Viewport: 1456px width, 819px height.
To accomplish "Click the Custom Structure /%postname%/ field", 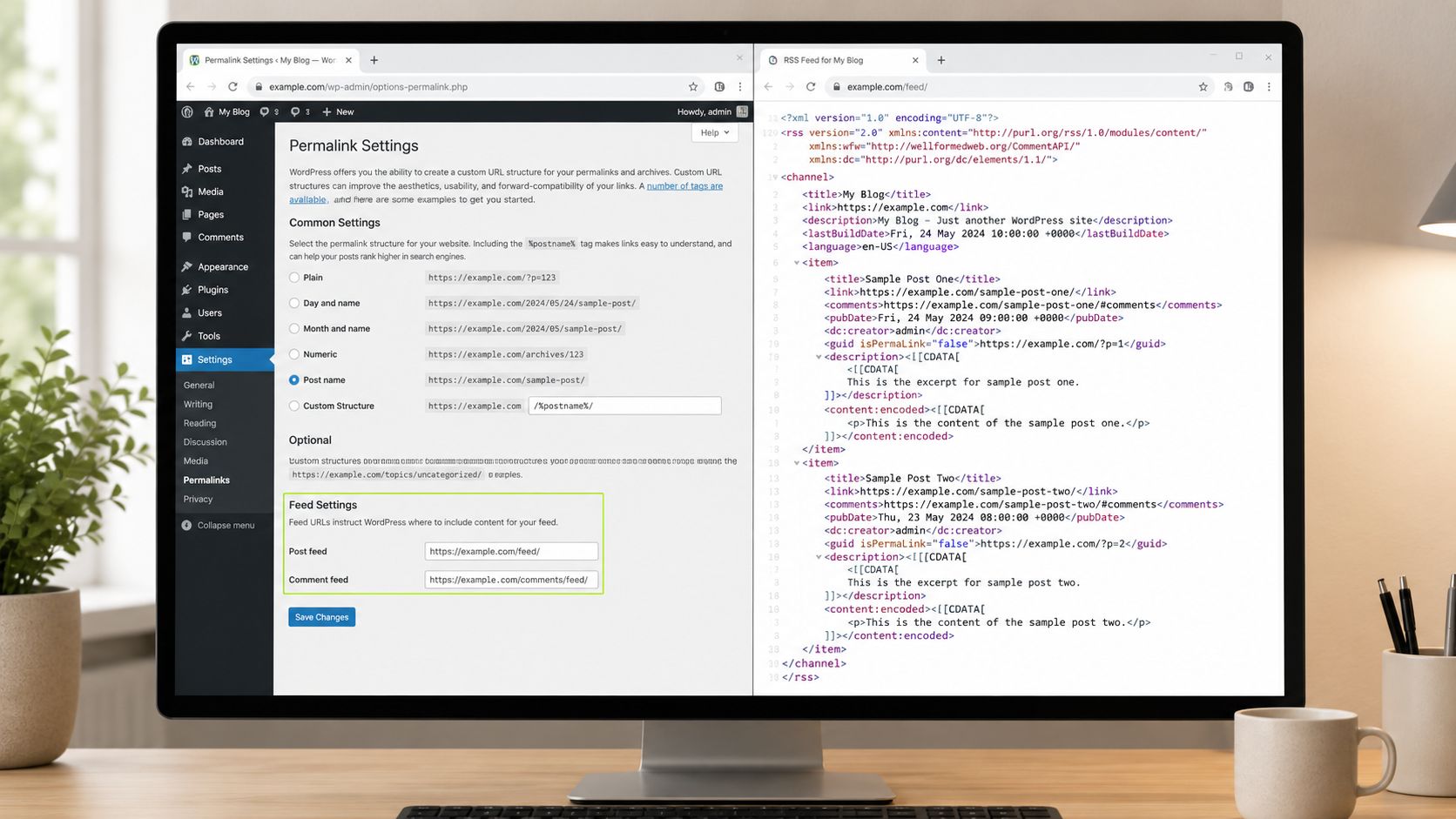I will click(624, 406).
